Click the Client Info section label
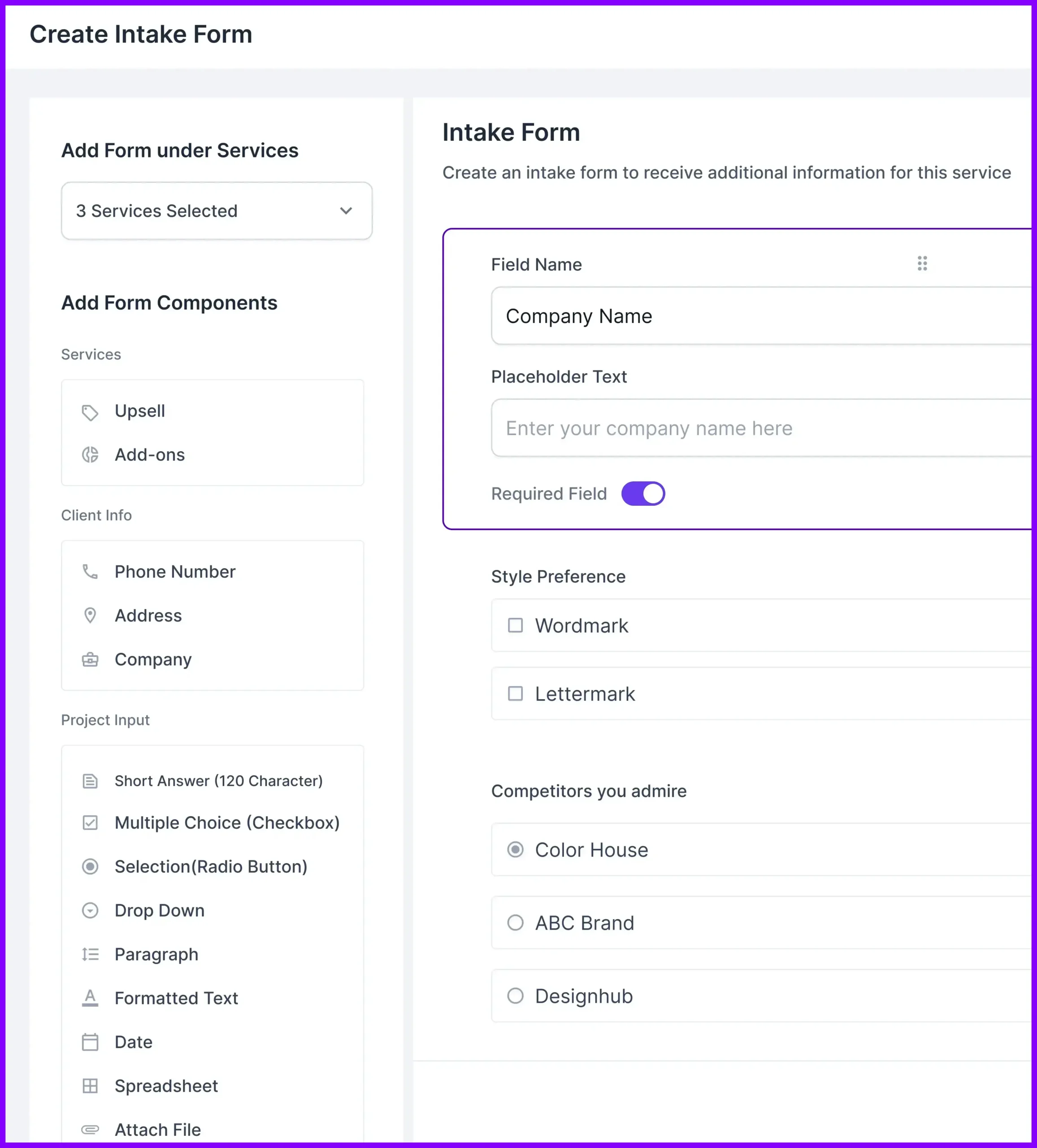1037x1148 pixels. [x=96, y=515]
